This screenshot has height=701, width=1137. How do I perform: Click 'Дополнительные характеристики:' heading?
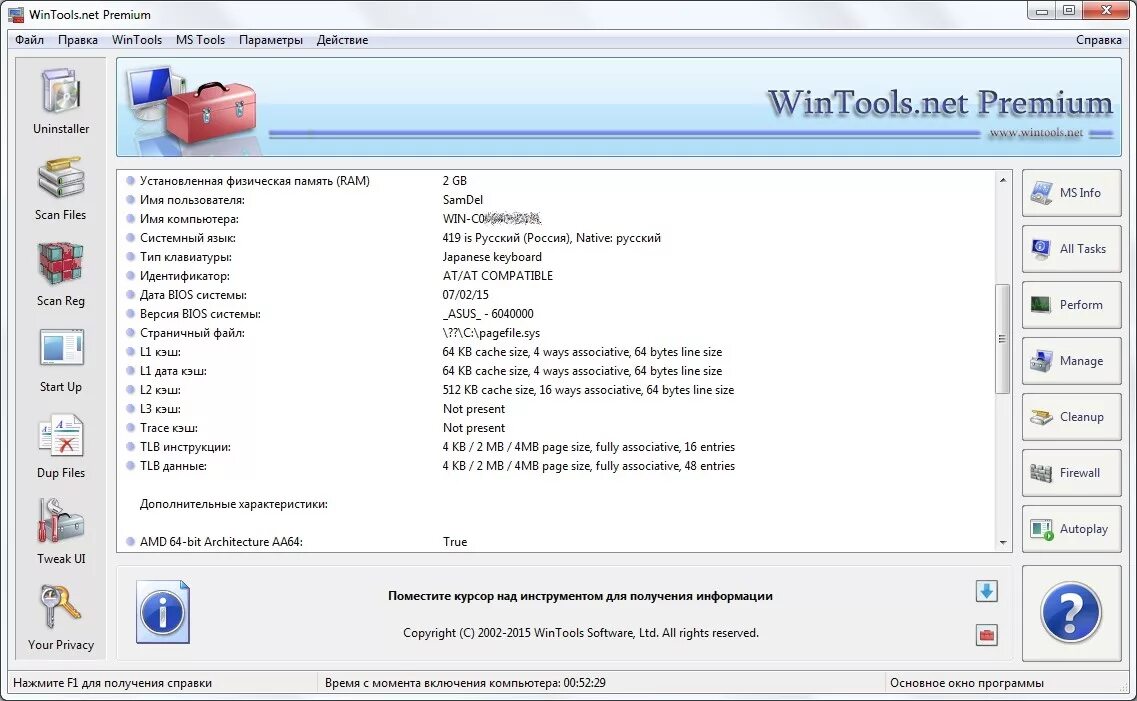233,504
